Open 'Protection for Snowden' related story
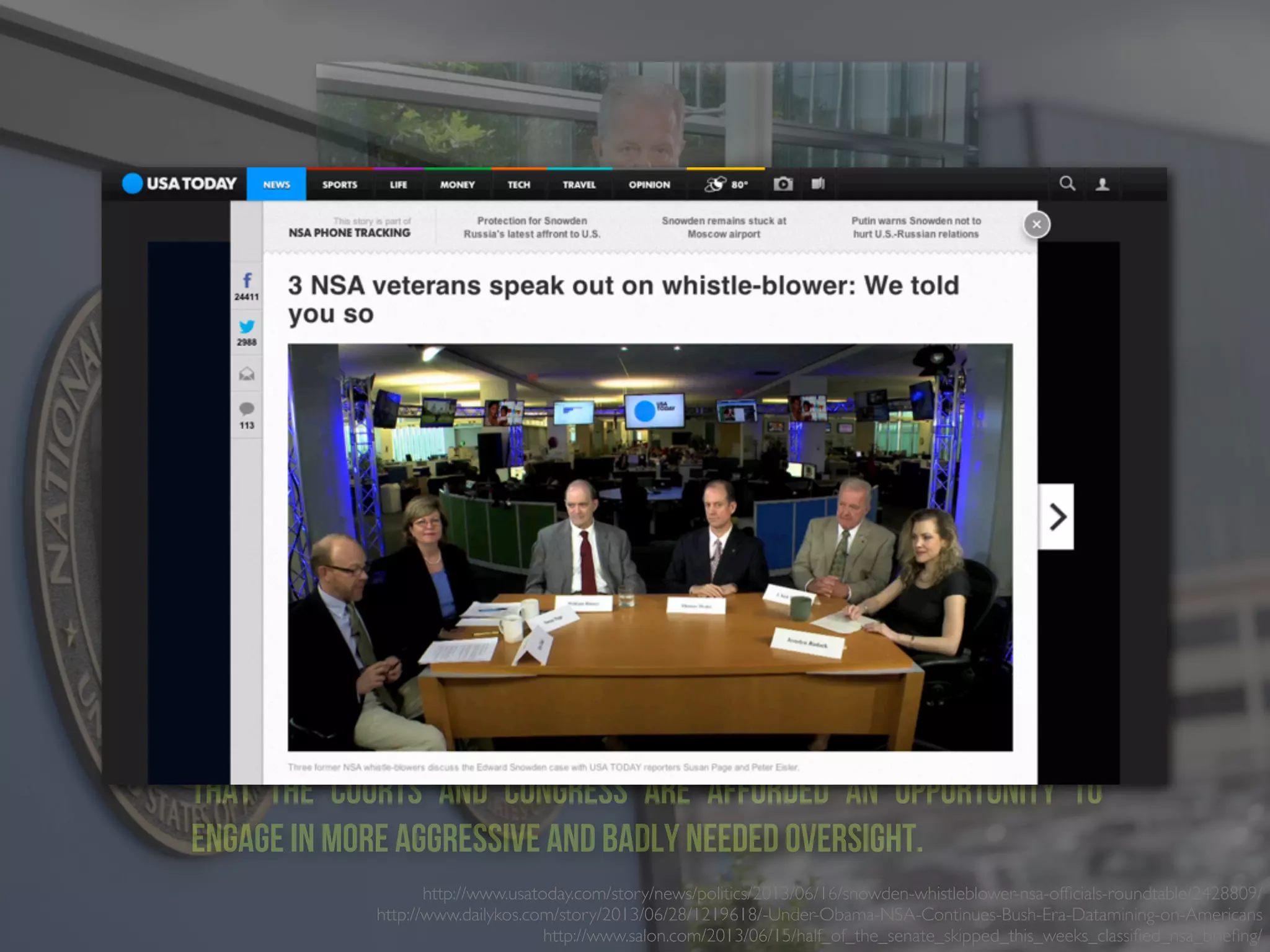 532,227
